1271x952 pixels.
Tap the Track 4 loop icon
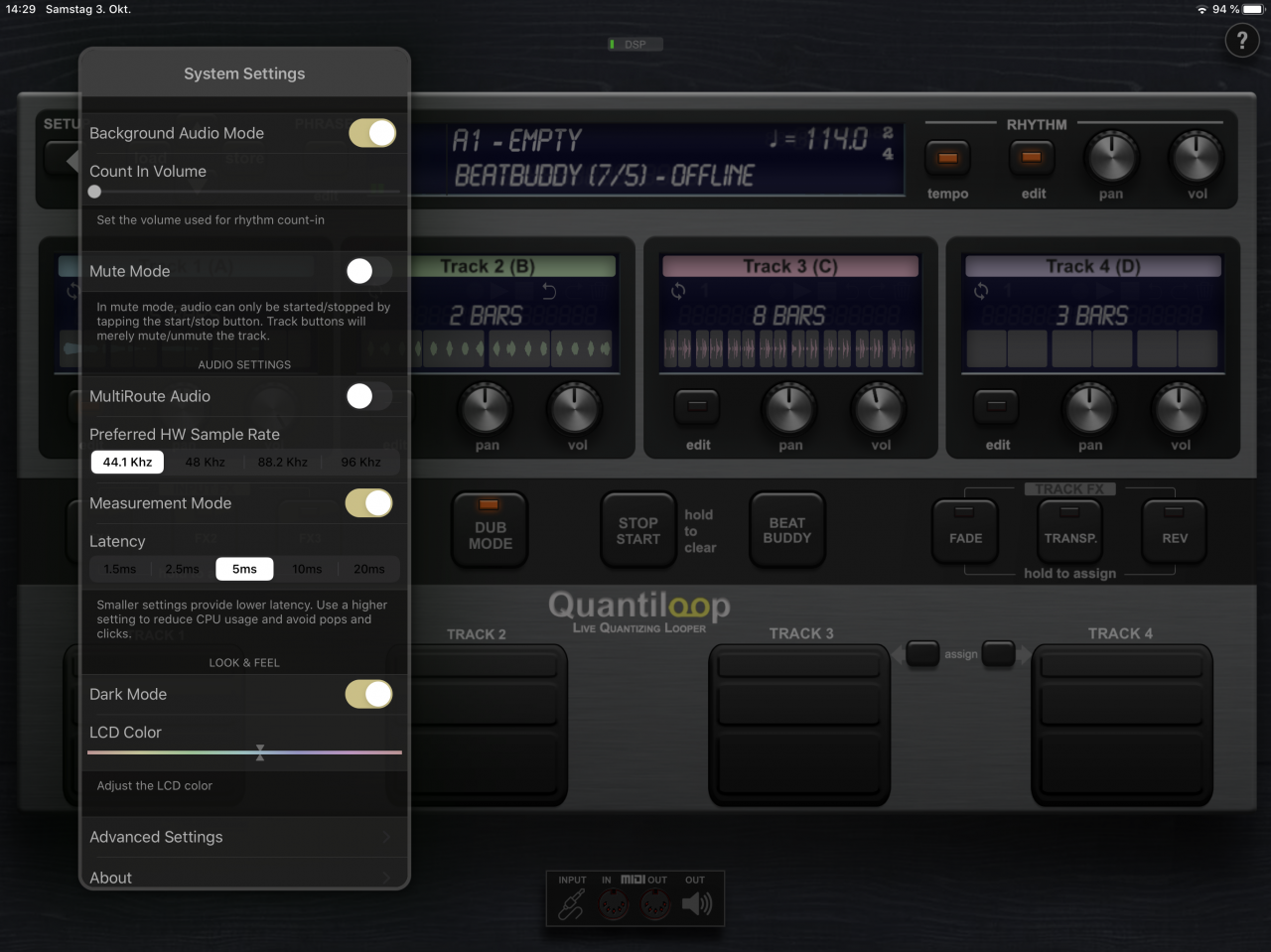pyautogui.click(x=981, y=291)
